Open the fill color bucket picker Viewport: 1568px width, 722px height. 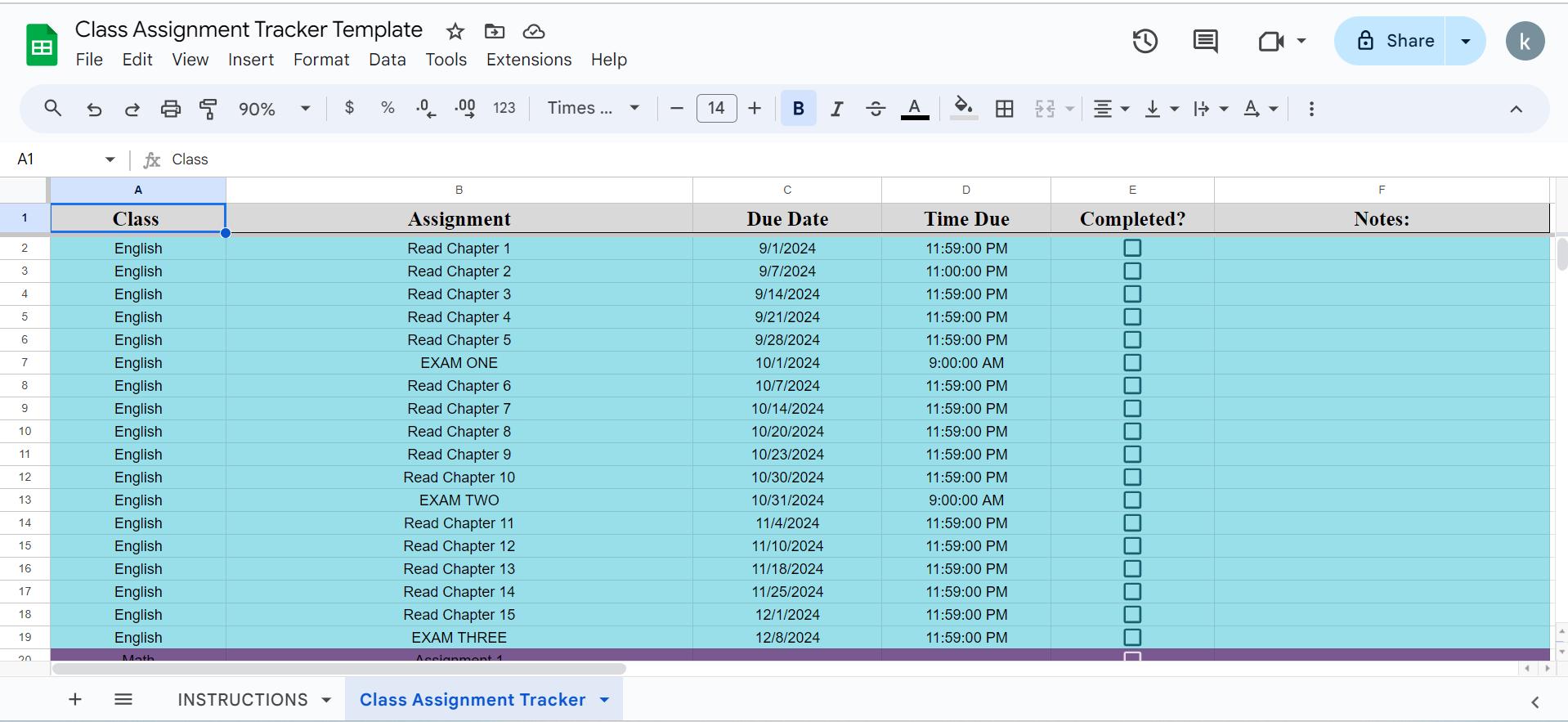click(x=964, y=109)
